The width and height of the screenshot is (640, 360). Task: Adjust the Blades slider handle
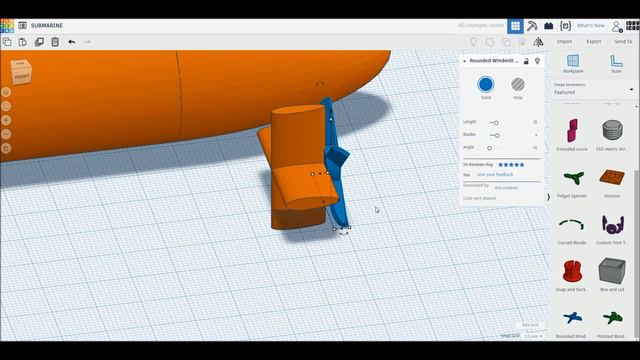click(x=497, y=135)
